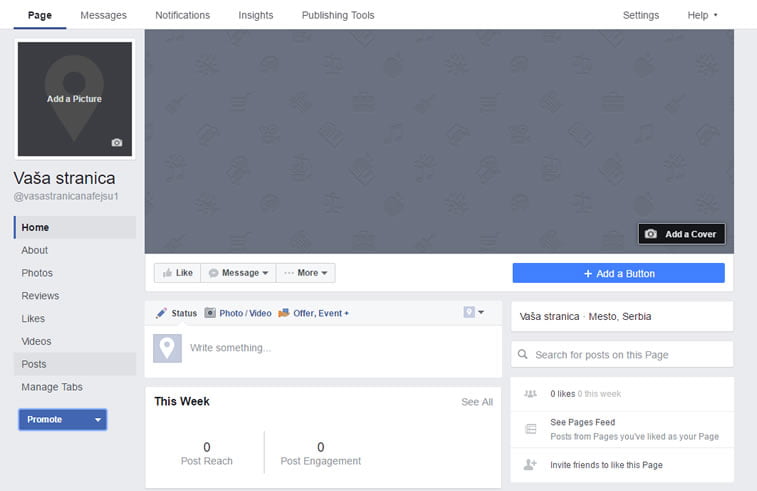Open the Message dropdown arrow
The image size is (757, 491).
click(265, 273)
